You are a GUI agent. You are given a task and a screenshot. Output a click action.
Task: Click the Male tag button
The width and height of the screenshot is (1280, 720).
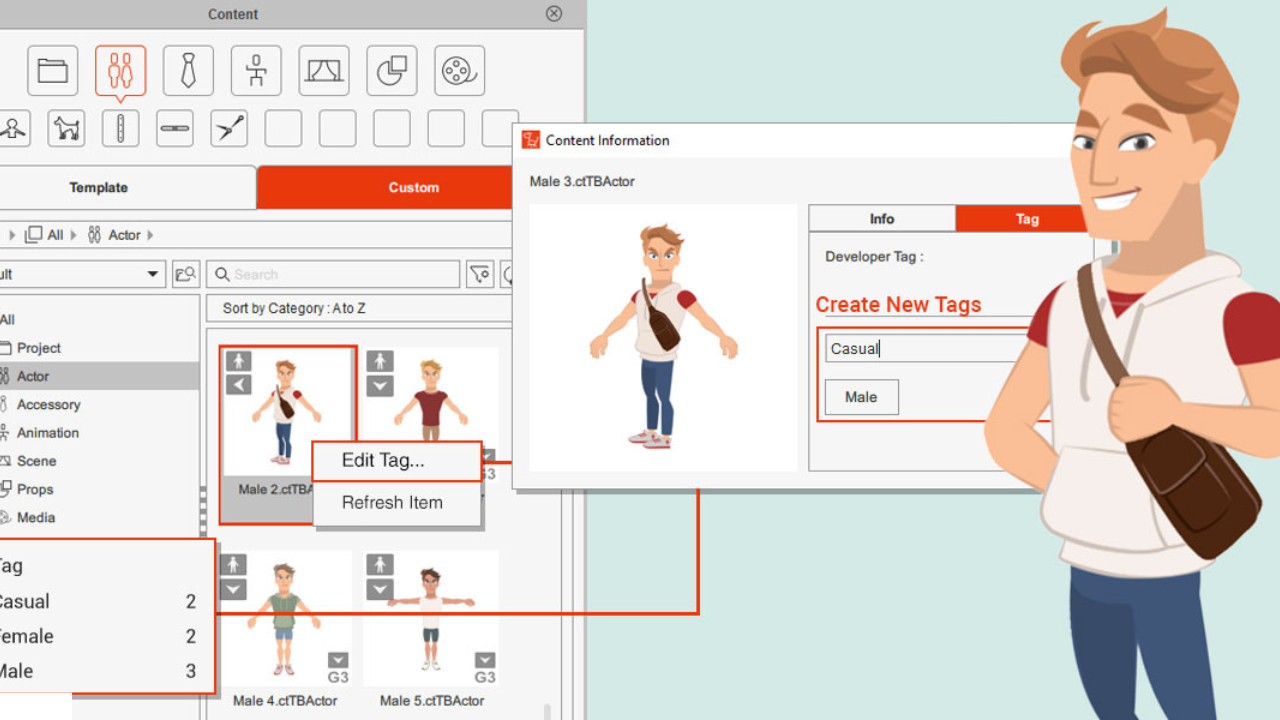pyautogui.click(x=861, y=397)
